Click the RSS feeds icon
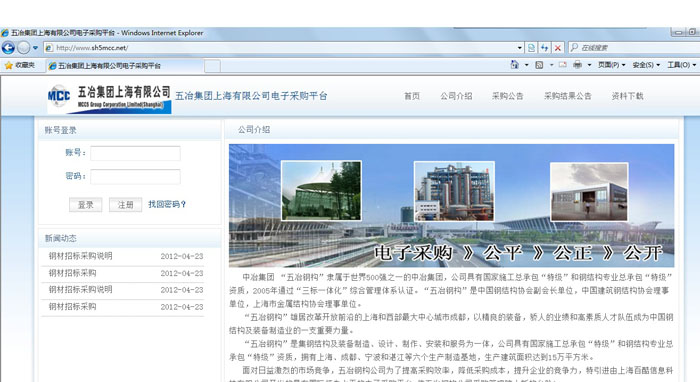Viewport: 700px width, 382px height. tap(539, 65)
